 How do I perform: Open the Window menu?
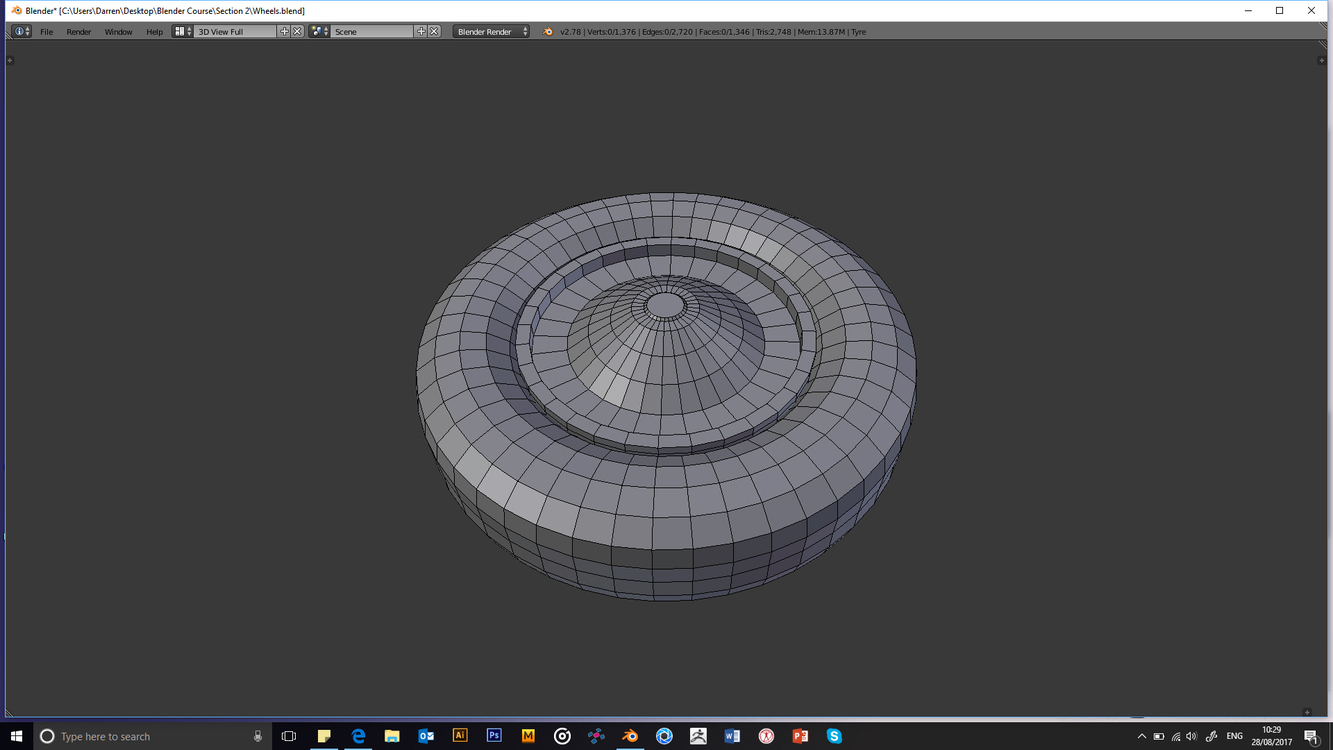[x=118, y=32]
